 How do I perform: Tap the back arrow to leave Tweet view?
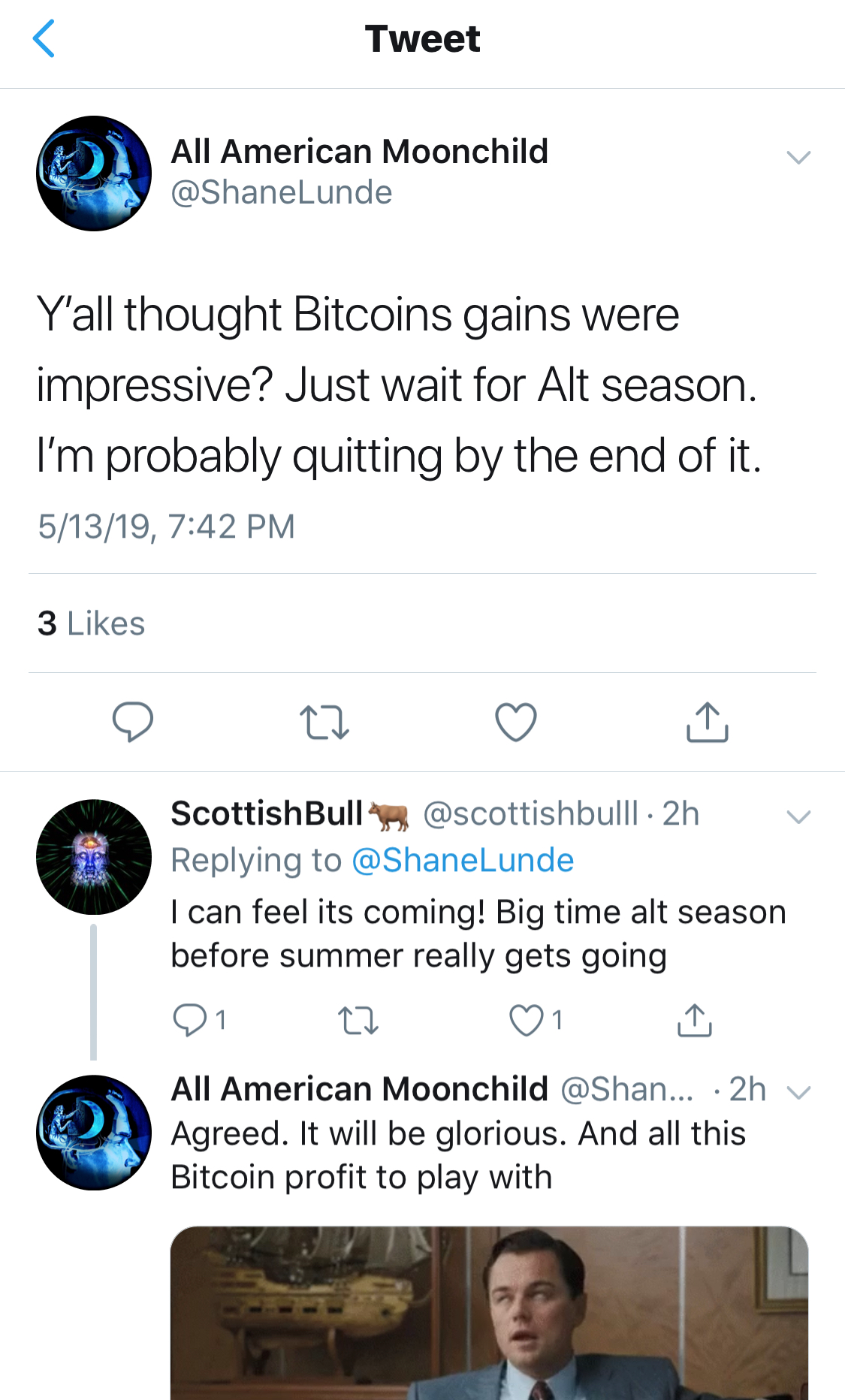44,38
